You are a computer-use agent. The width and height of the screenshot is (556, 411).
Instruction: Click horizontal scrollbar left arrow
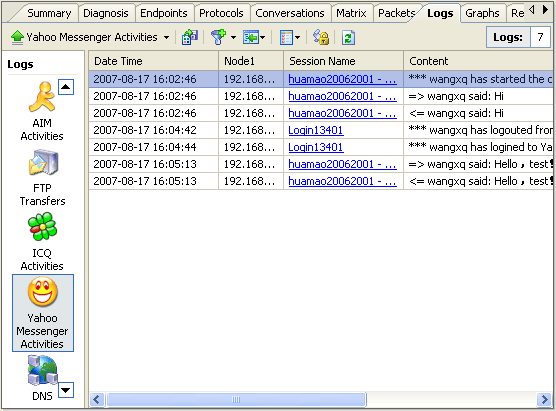coord(97,400)
